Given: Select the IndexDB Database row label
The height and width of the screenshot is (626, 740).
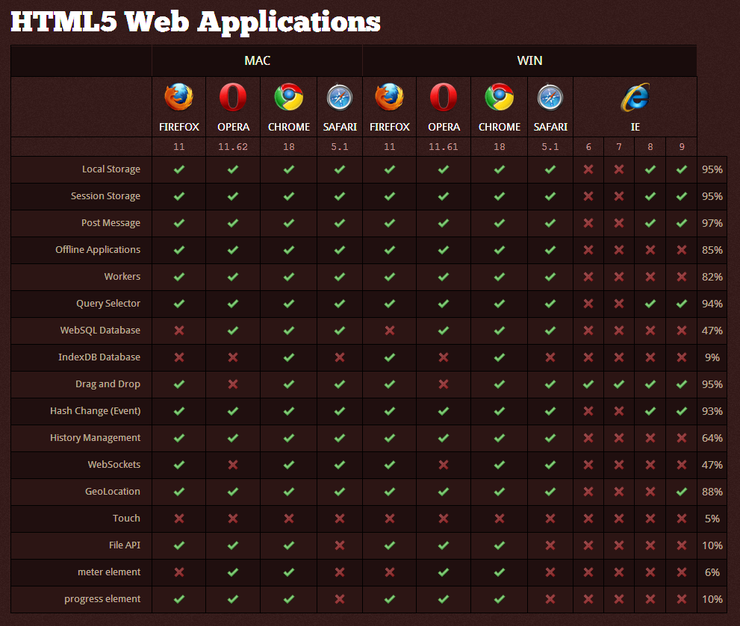Looking at the screenshot, I should coord(99,357).
